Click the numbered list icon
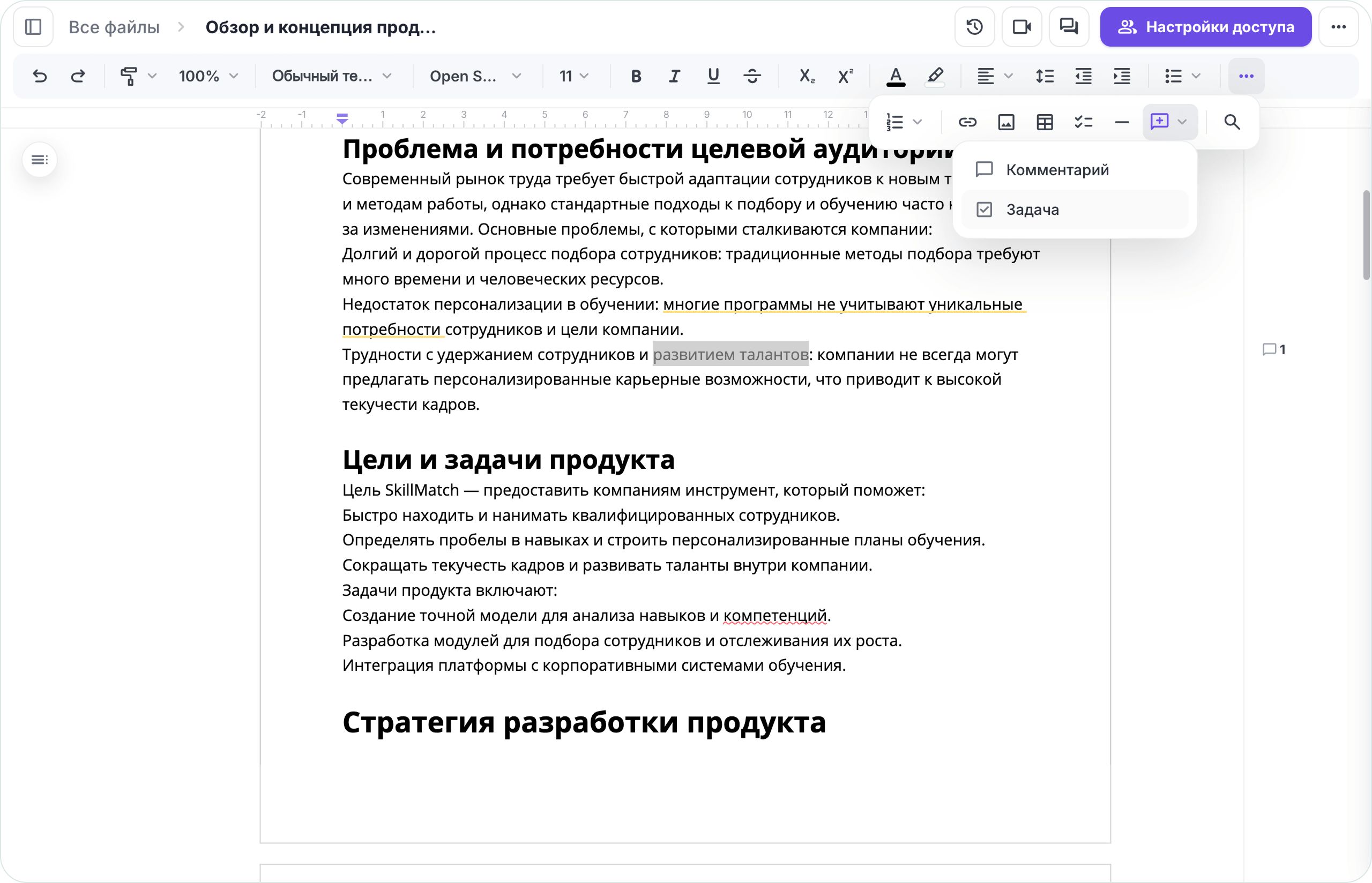The width and height of the screenshot is (1372, 883). tap(894, 122)
